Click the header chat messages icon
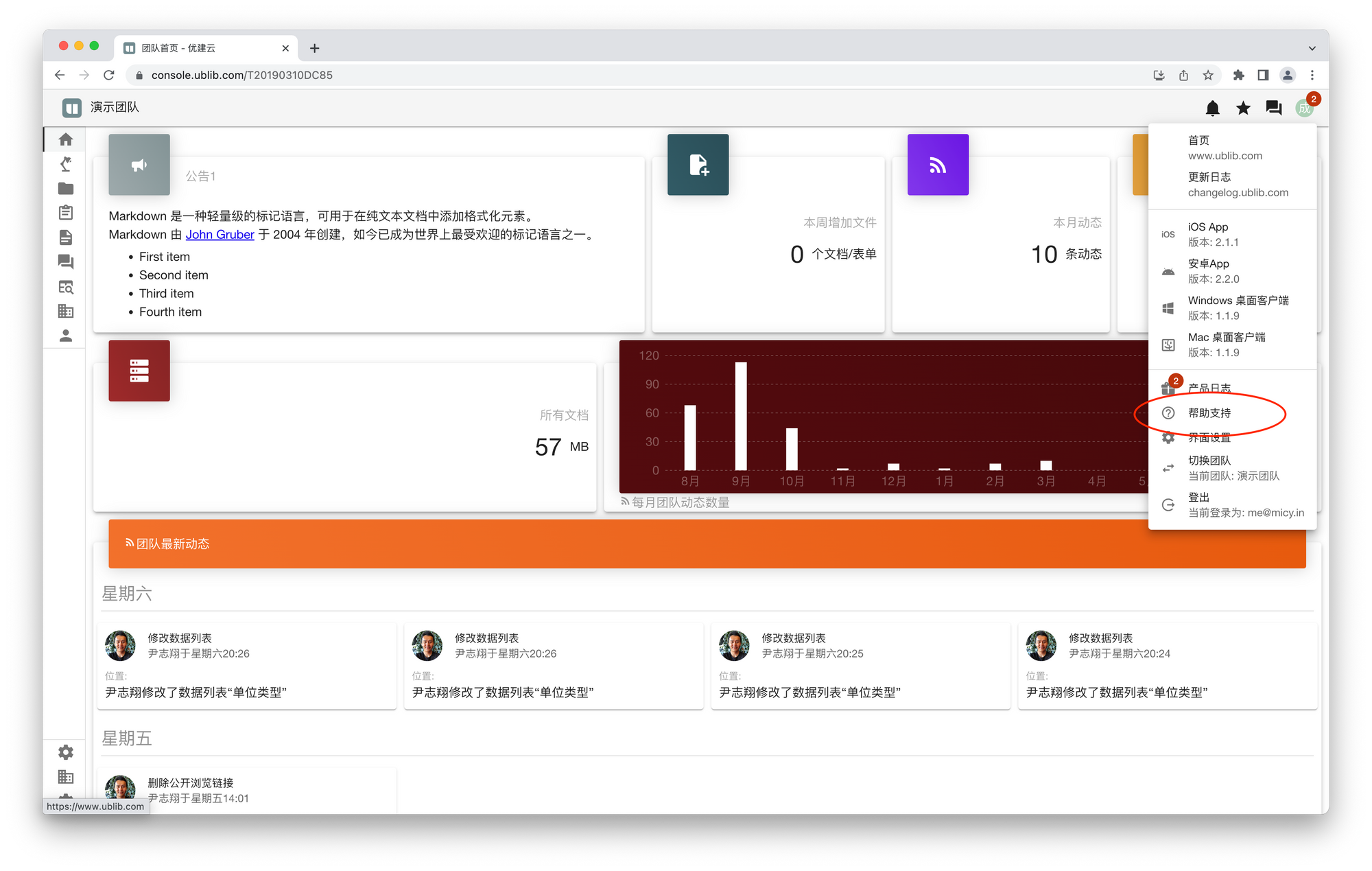The height and width of the screenshot is (871, 1372). [1273, 108]
